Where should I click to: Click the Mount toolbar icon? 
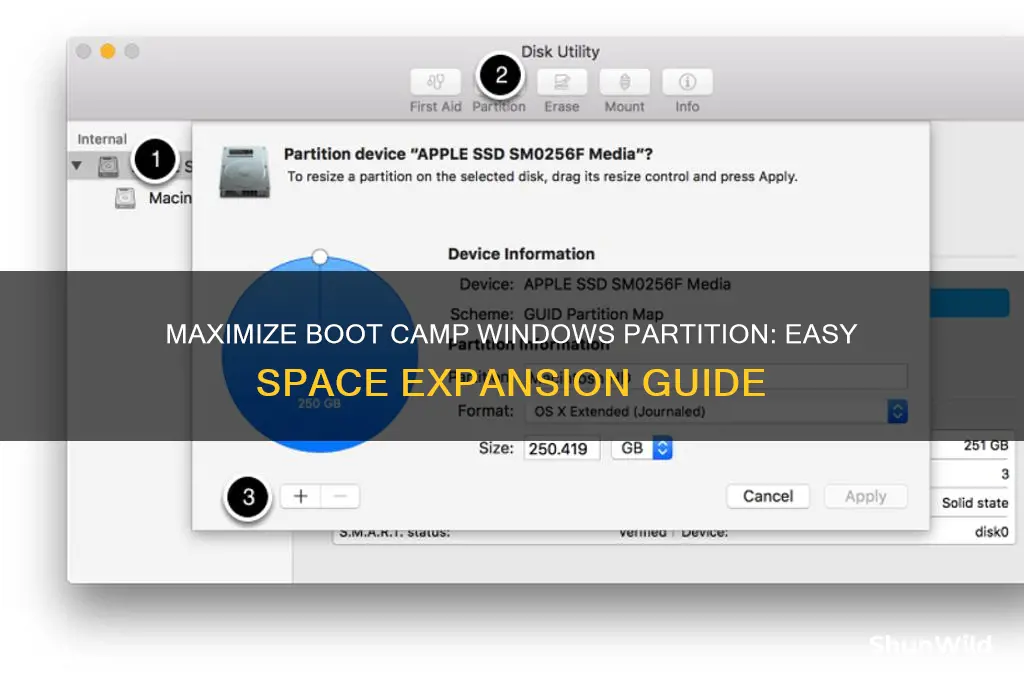pyautogui.click(x=624, y=82)
